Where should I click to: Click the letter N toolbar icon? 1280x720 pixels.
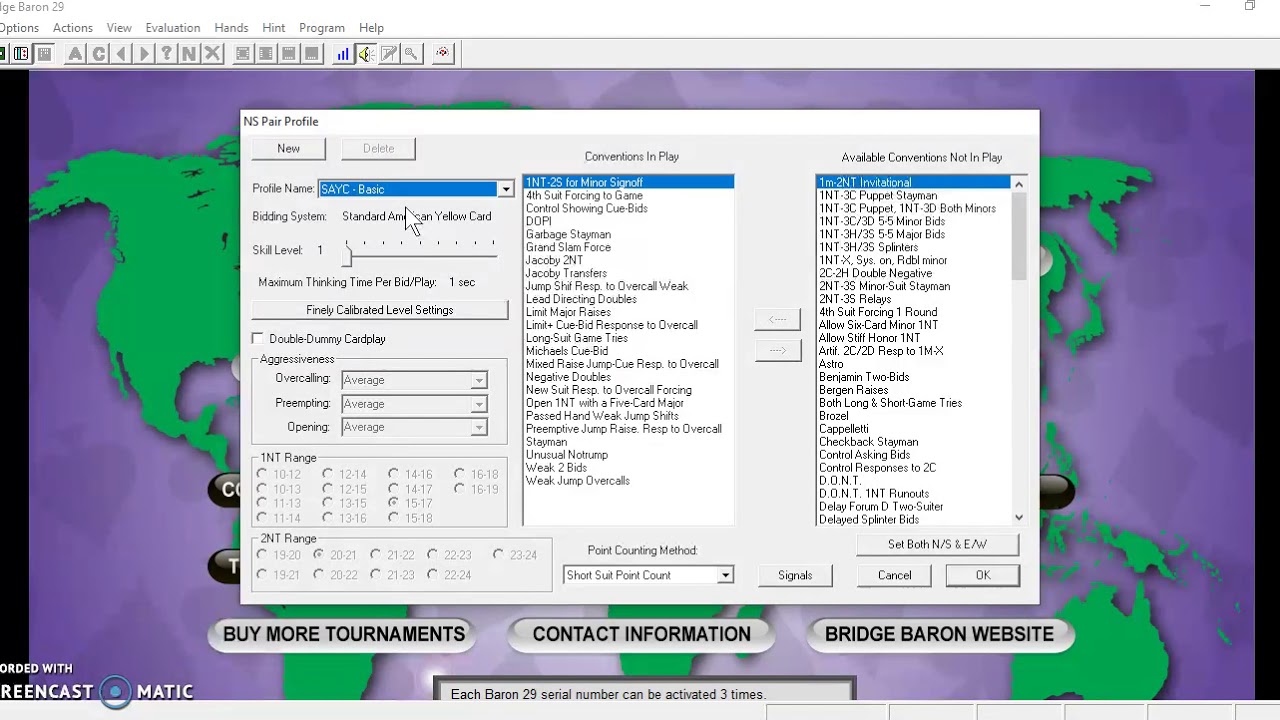click(x=189, y=54)
